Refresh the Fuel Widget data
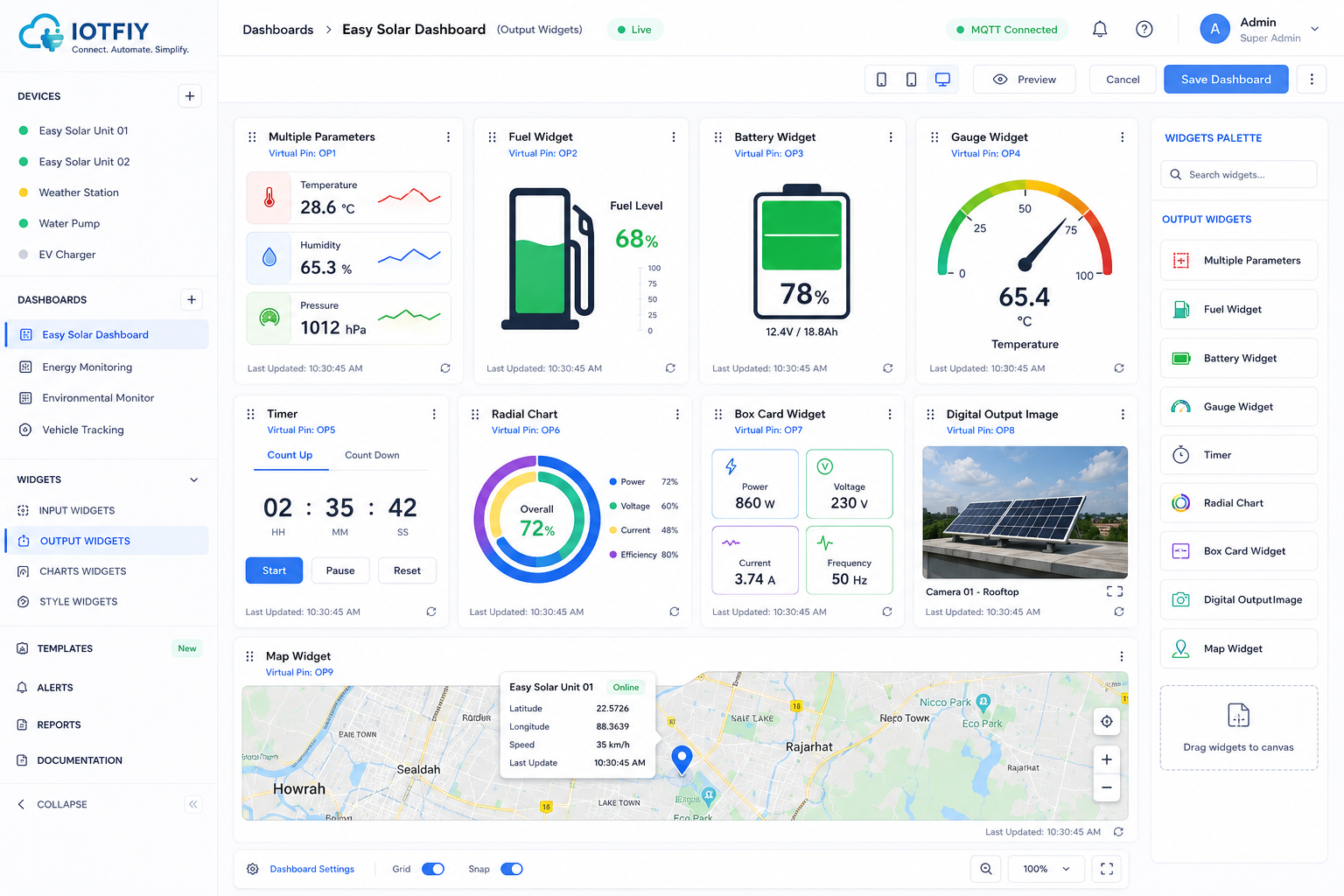The image size is (1344, 896). 670,368
